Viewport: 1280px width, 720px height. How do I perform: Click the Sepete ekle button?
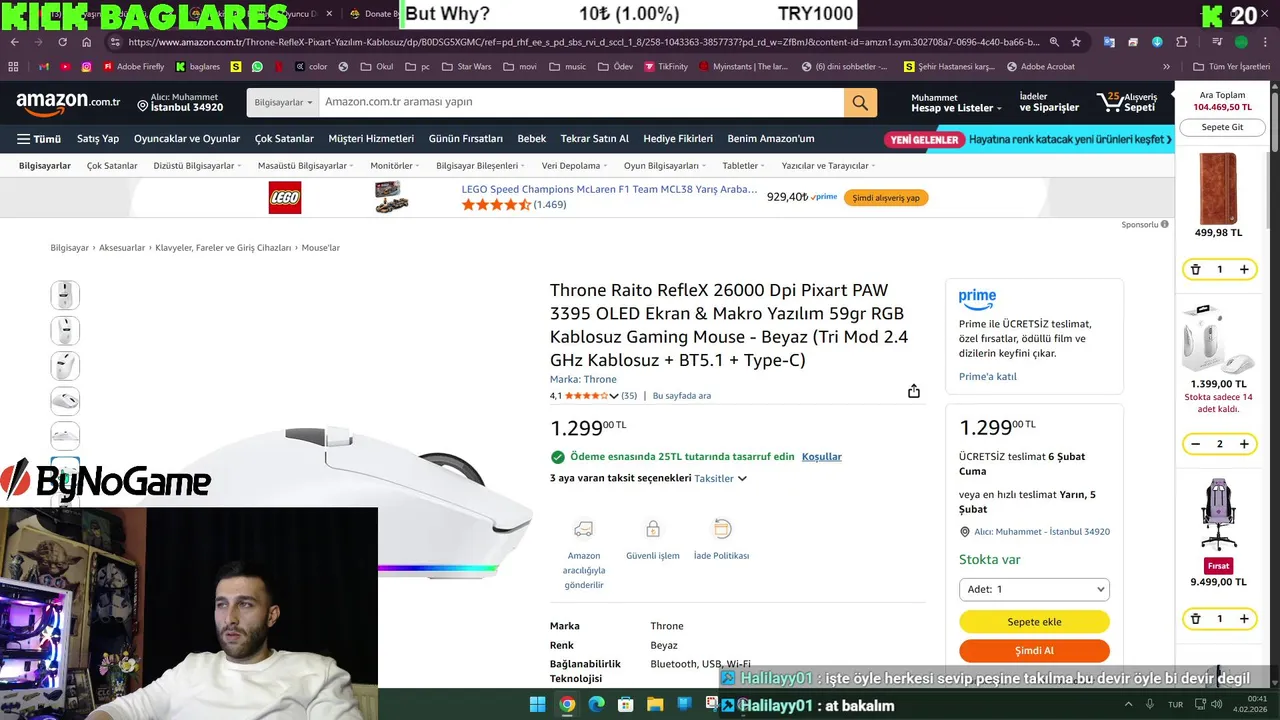tap(1034, 621)
